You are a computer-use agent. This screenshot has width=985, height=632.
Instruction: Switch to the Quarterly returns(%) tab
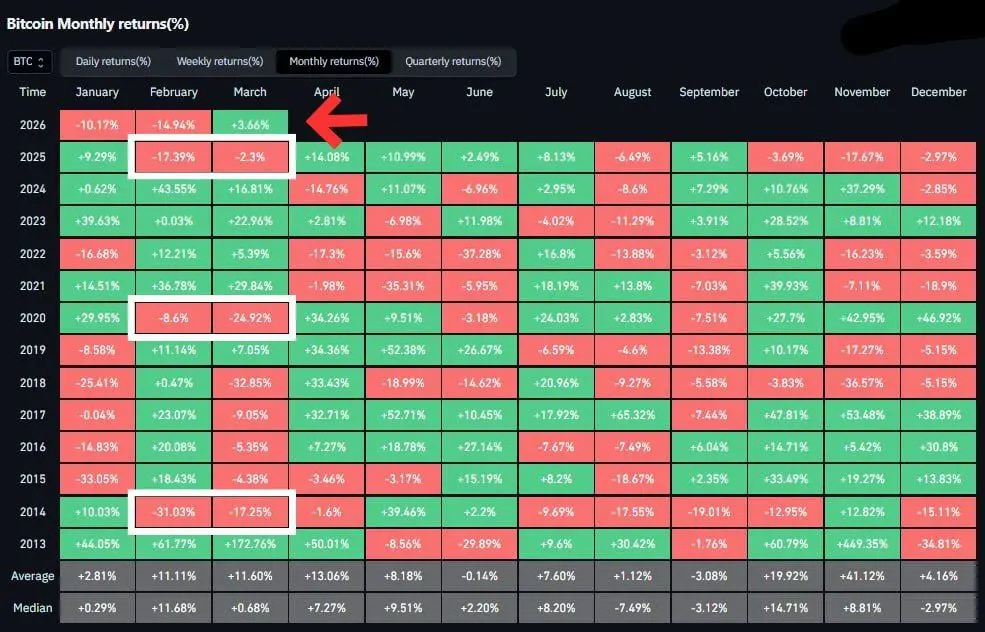tap(453, 62)
